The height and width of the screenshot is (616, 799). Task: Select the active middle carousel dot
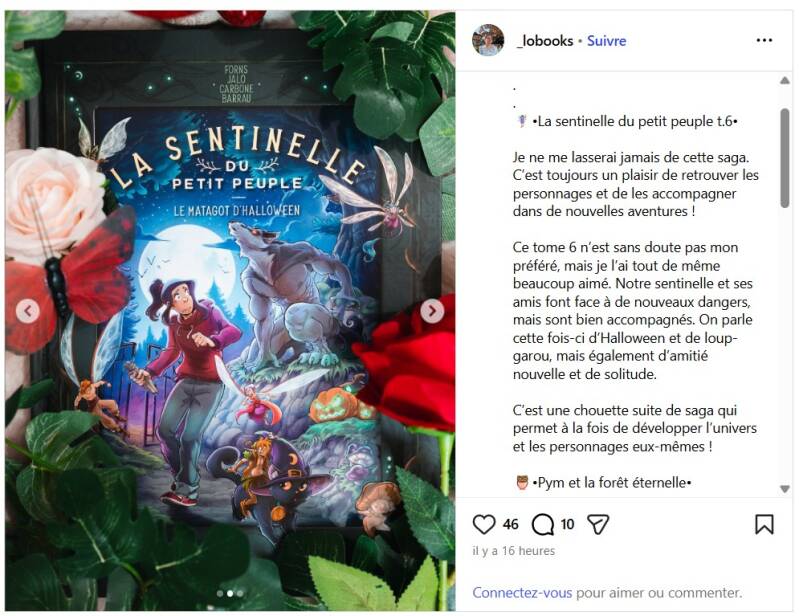tap(230, 593)
